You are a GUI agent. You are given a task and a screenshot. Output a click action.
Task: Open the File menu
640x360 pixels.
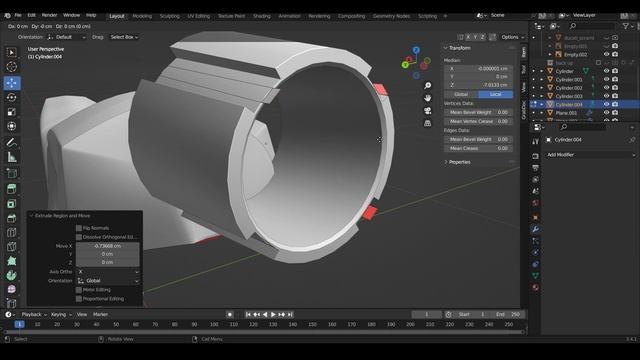tap(18, 15)
